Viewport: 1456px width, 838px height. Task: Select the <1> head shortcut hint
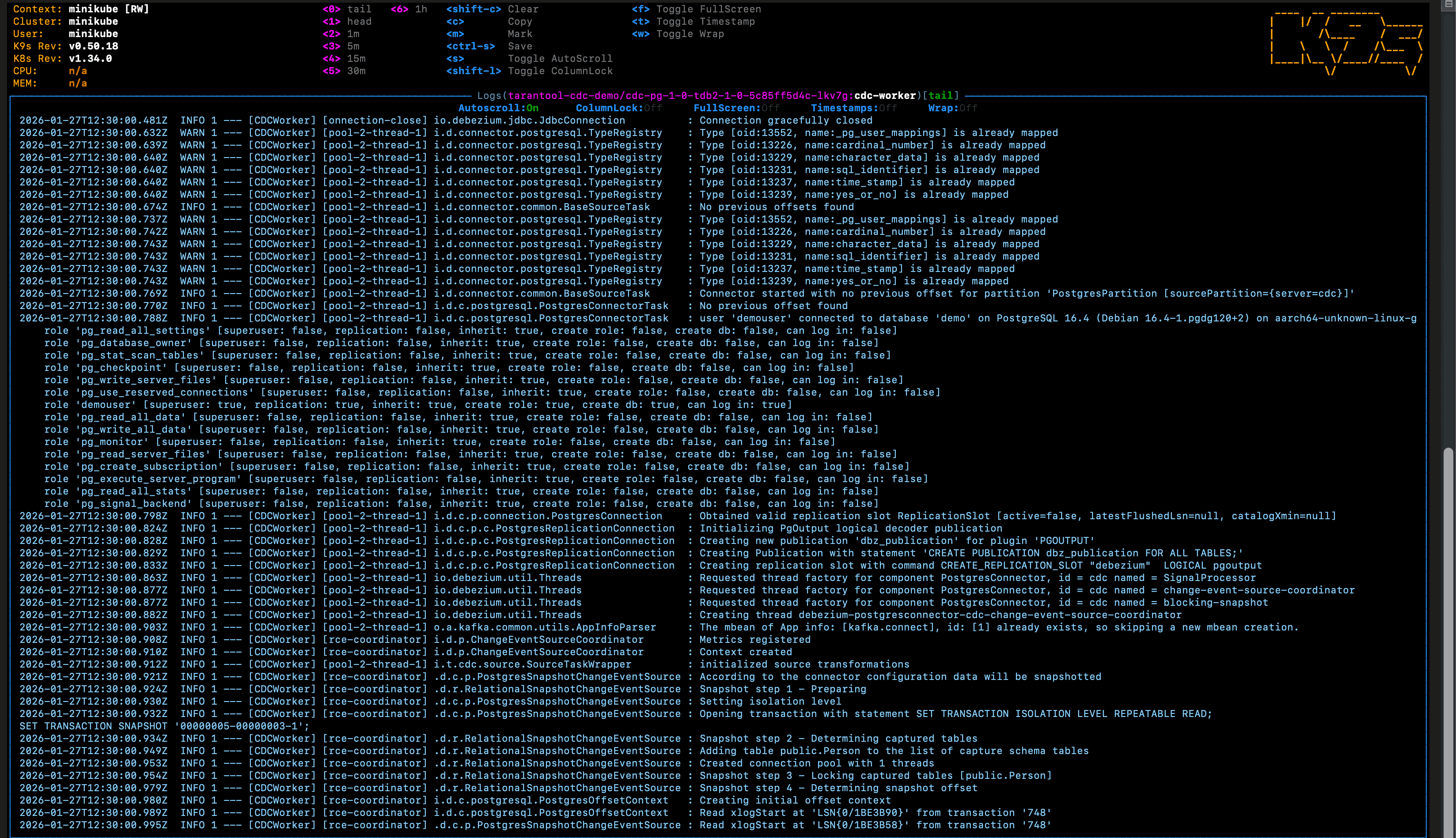click(347, 21)
